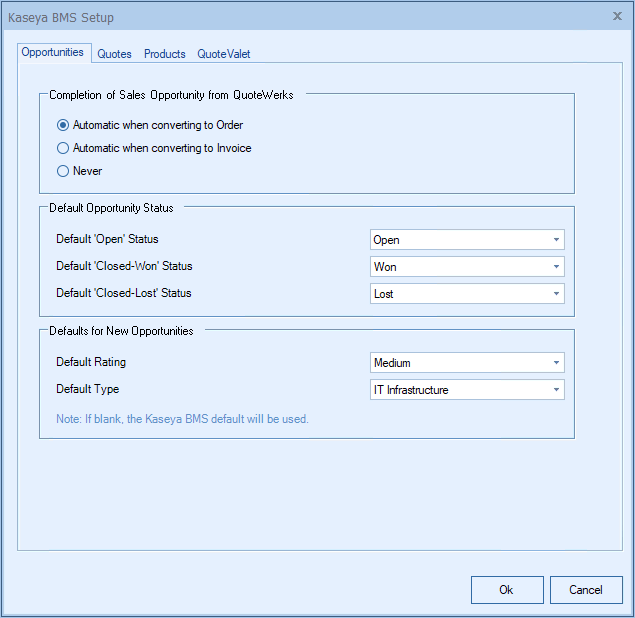Image resolution: width=635 pixels, height=618 pixels.
Task: Click the Ok button
Action: click(x=507, y=590)
